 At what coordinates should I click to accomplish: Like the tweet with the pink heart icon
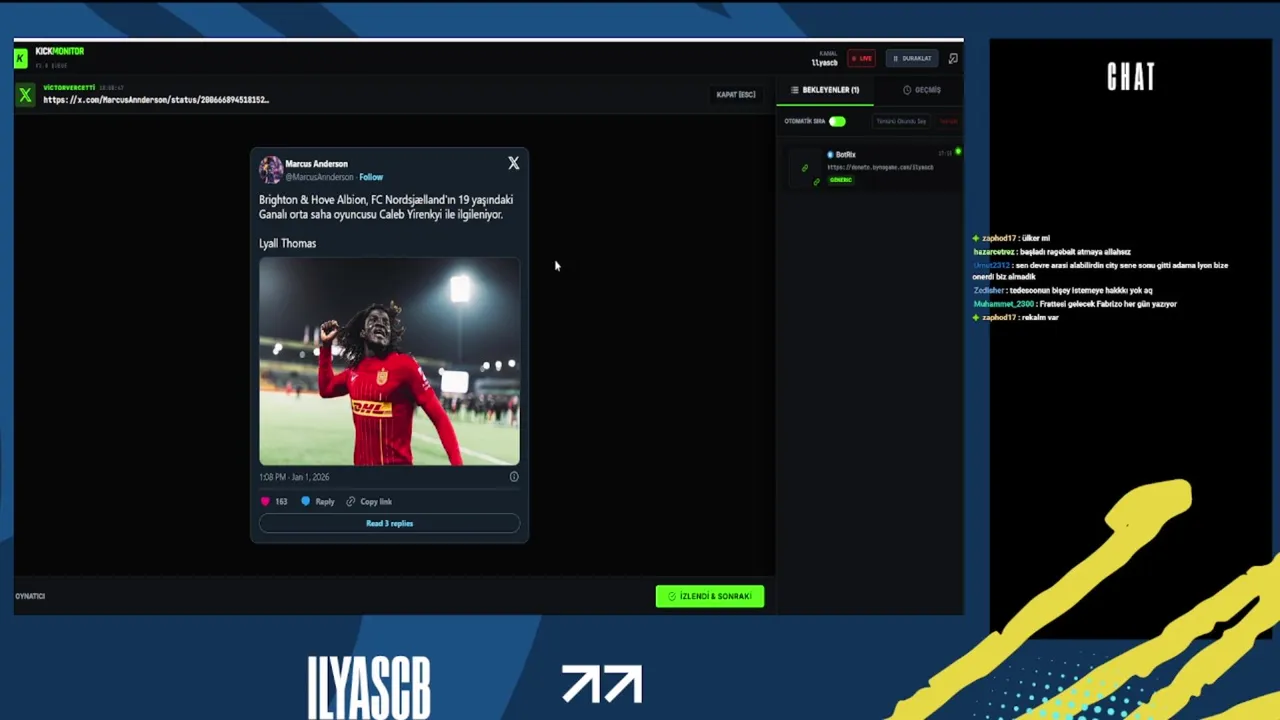point(265,502)
